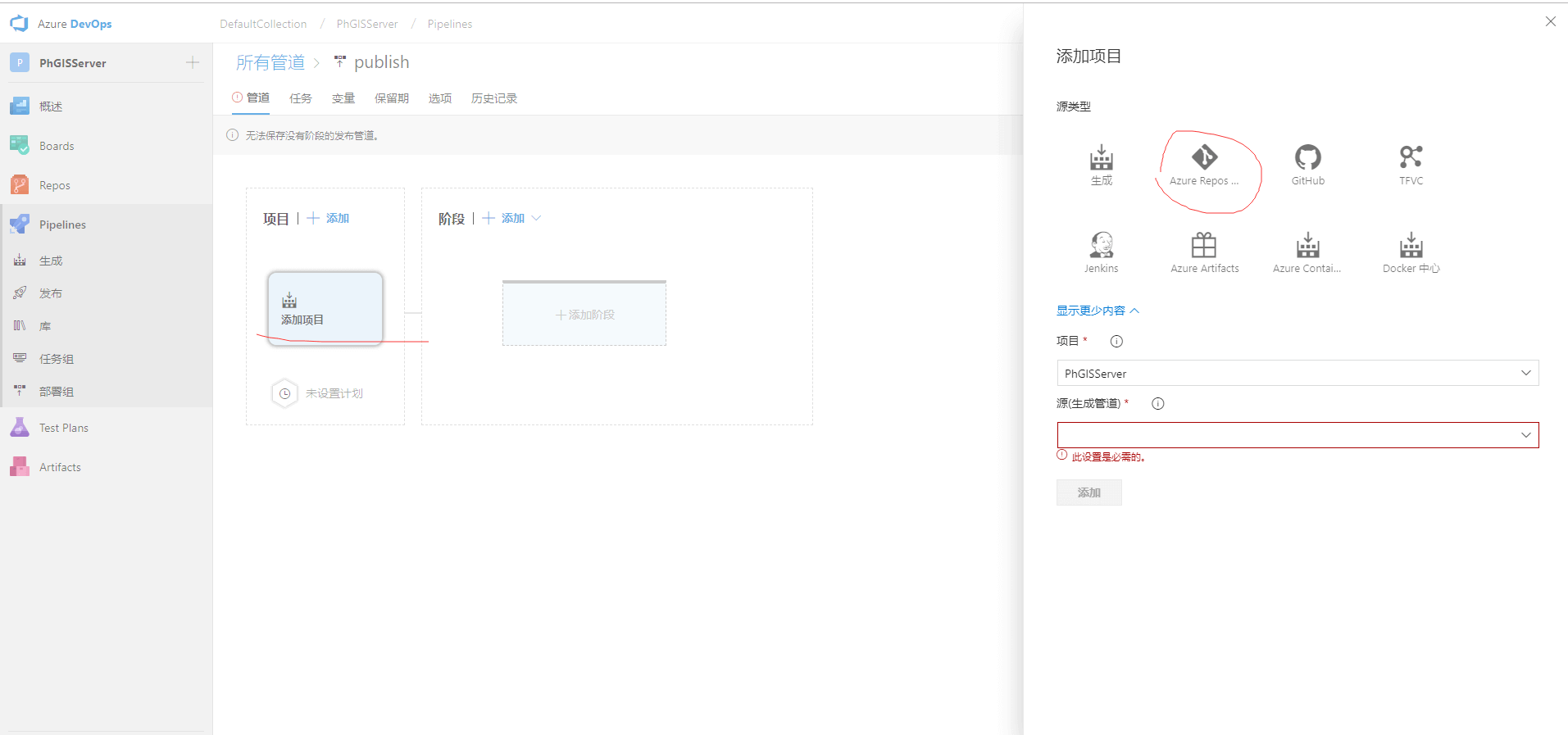
Task: Switch to the 变量 tab
Action: tap(343, 98)
